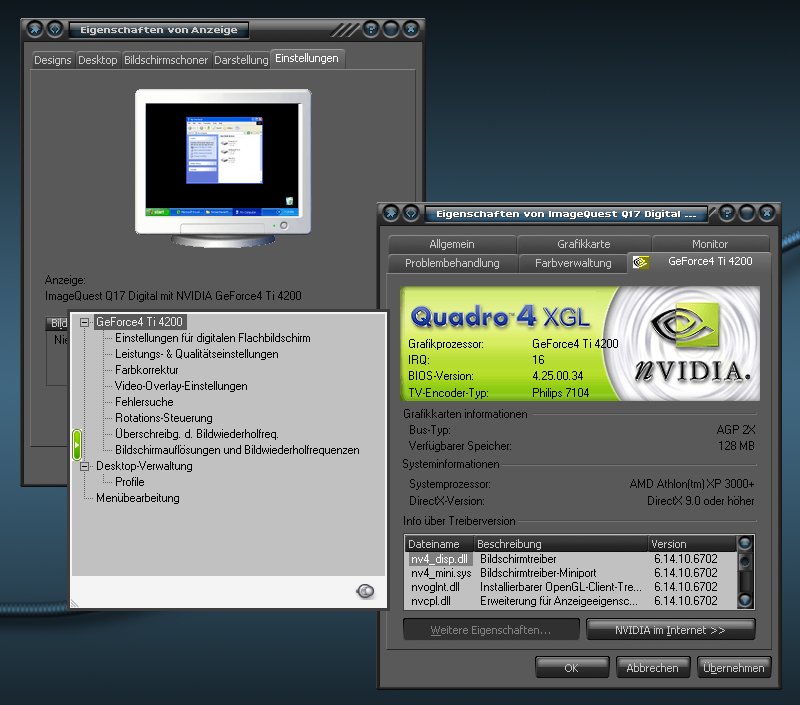
Task: Select the Profile tree entry
Action: pos(130,482)
